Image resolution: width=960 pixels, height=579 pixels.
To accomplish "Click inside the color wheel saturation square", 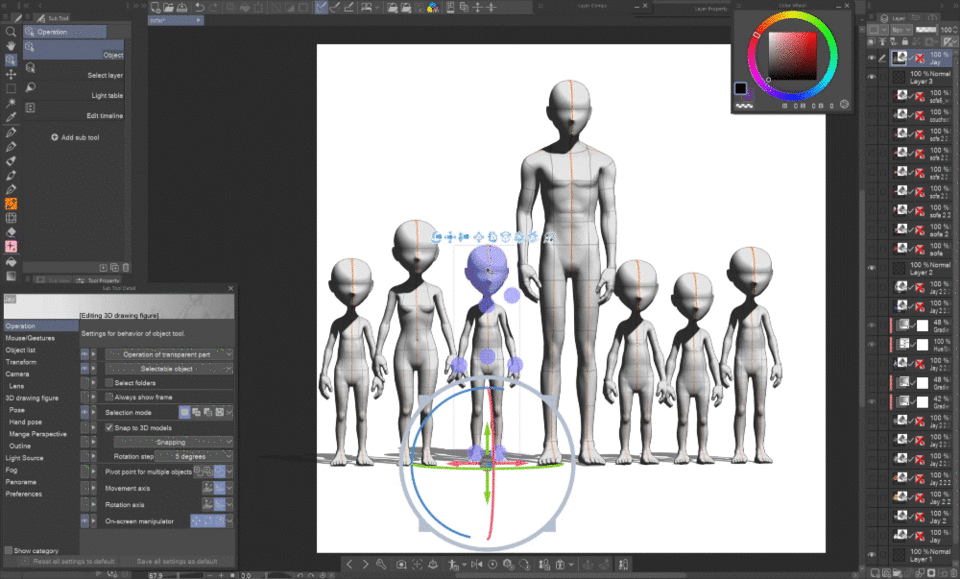I will [792, 56].
